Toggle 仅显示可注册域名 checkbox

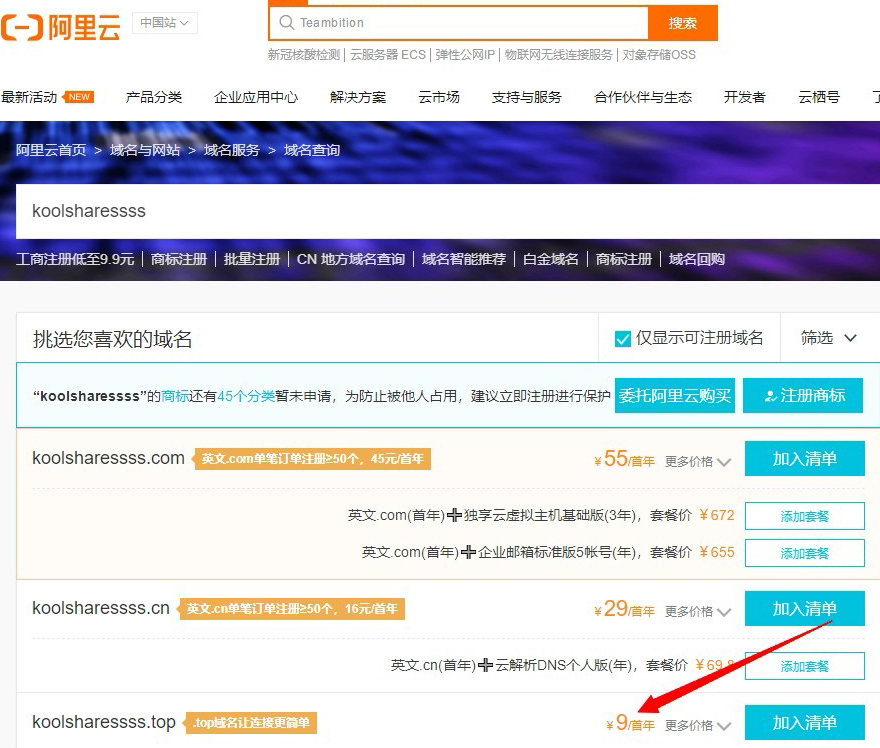(622, 339)
